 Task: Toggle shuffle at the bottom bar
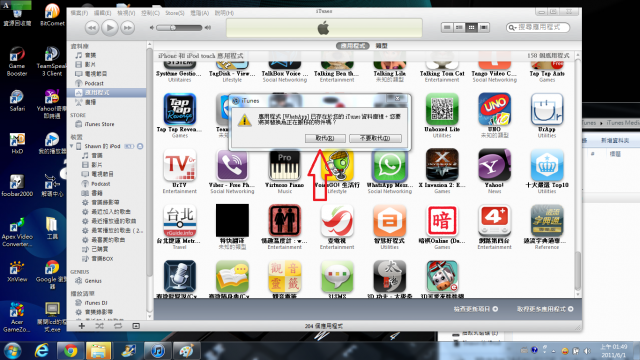(100, 326)
